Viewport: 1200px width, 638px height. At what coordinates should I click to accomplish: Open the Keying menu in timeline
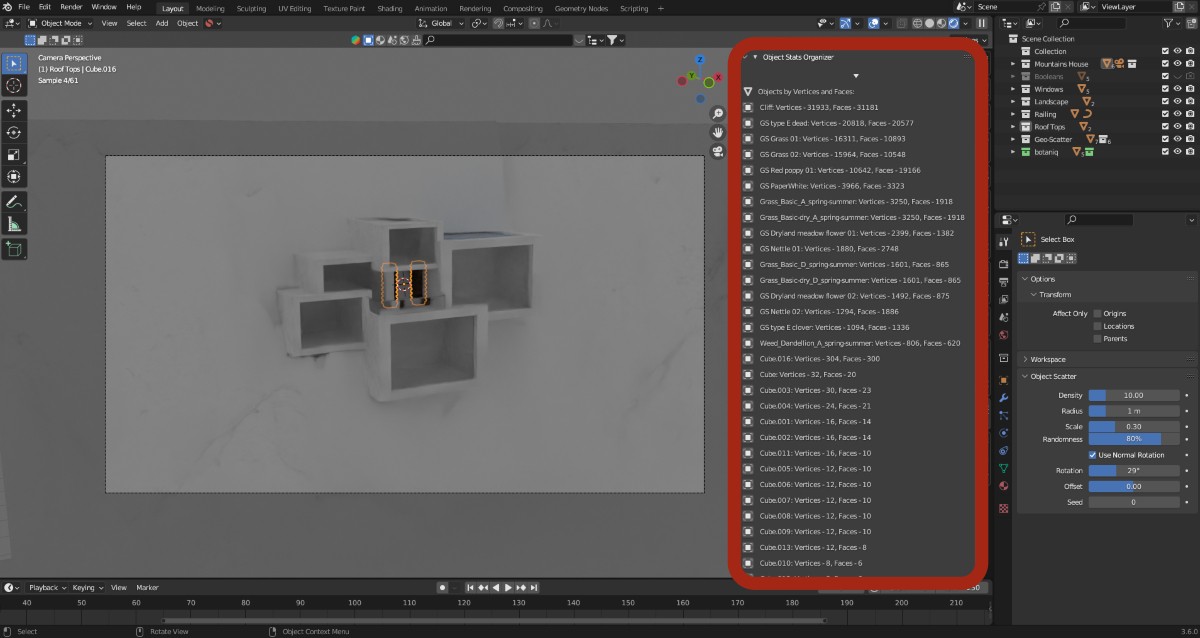pos(86,587)
